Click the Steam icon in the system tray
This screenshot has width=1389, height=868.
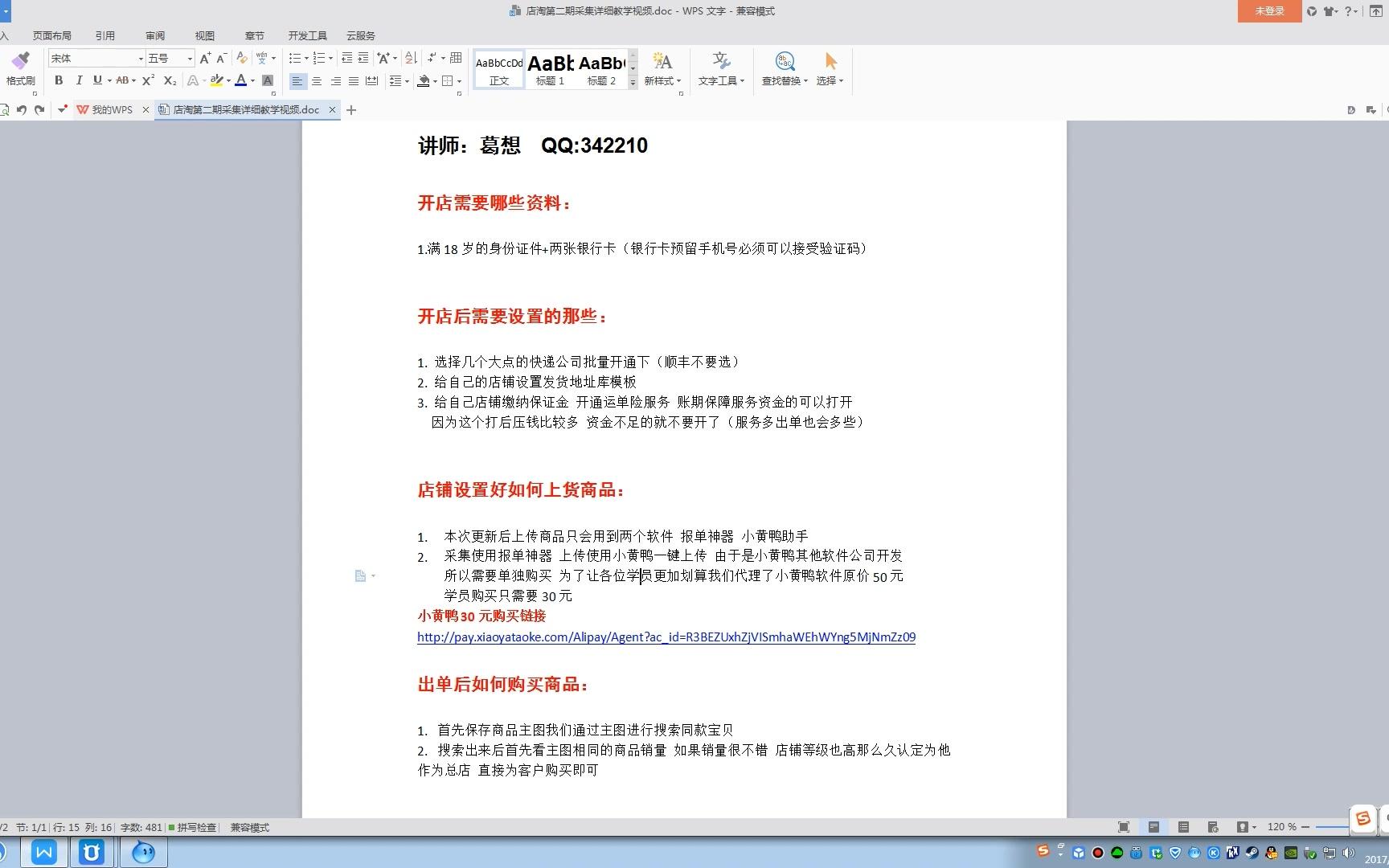point(1252,853)
